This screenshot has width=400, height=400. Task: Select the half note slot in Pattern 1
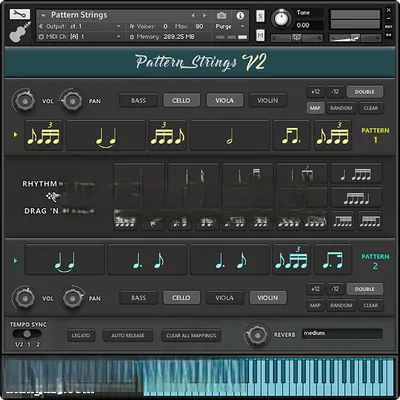[x=230, y=135]
